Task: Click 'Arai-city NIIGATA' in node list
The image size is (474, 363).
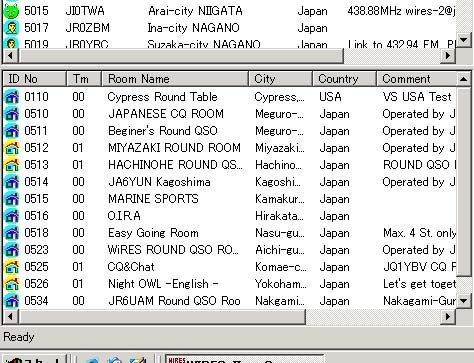Action: [195, 11]
